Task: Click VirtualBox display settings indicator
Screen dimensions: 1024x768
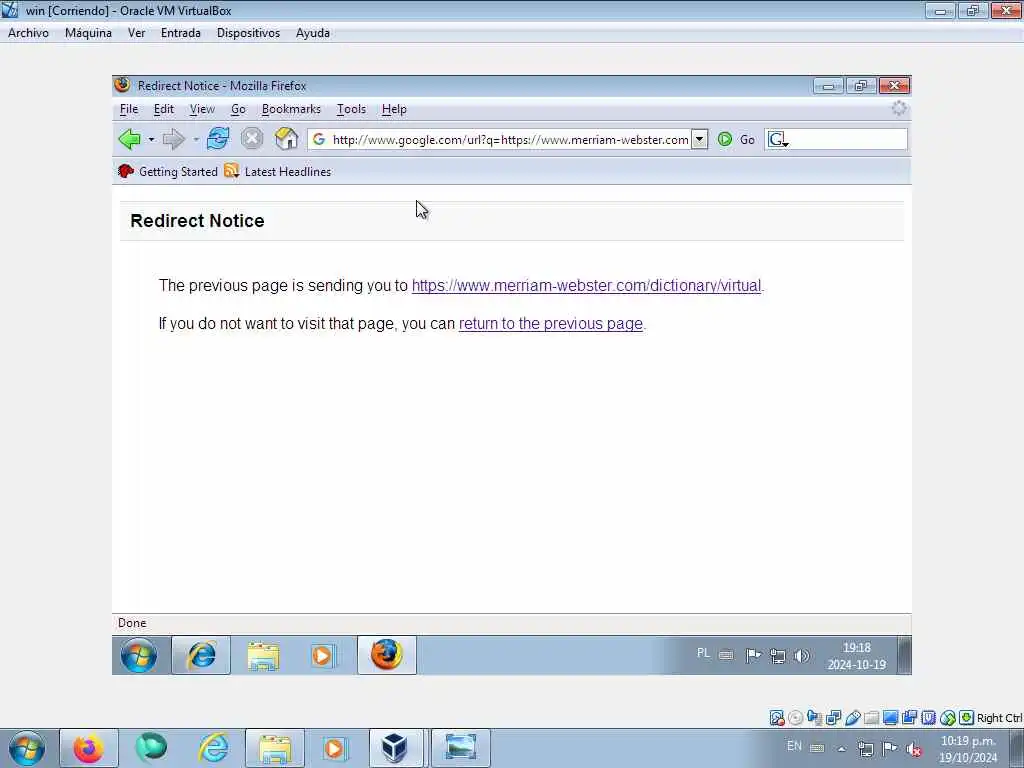Action: coord(890,718)
